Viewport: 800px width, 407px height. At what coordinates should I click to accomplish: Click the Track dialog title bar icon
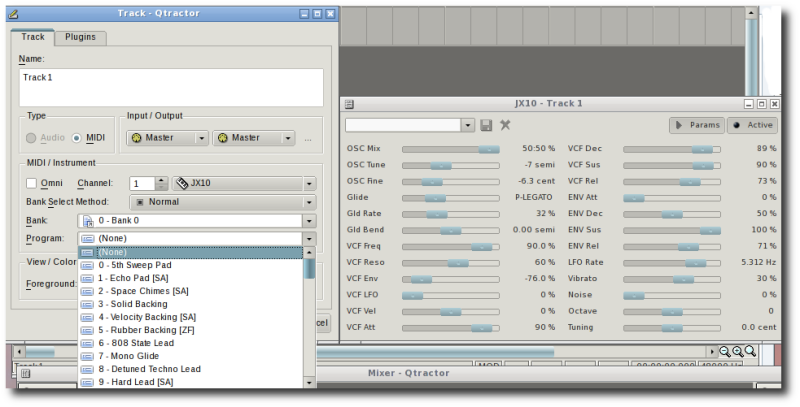click(x=12, y=14)
